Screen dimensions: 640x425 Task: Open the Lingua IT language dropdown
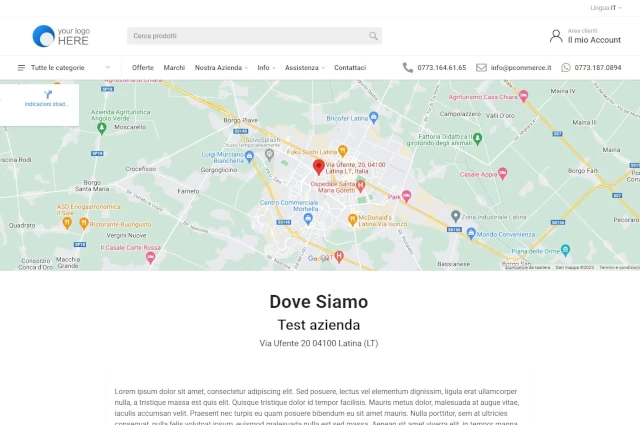606,8
